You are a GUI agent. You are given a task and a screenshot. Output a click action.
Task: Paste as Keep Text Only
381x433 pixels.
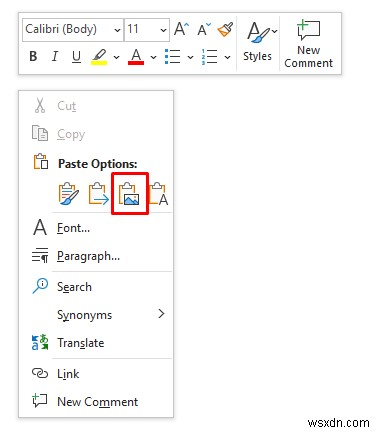(158, 193)
